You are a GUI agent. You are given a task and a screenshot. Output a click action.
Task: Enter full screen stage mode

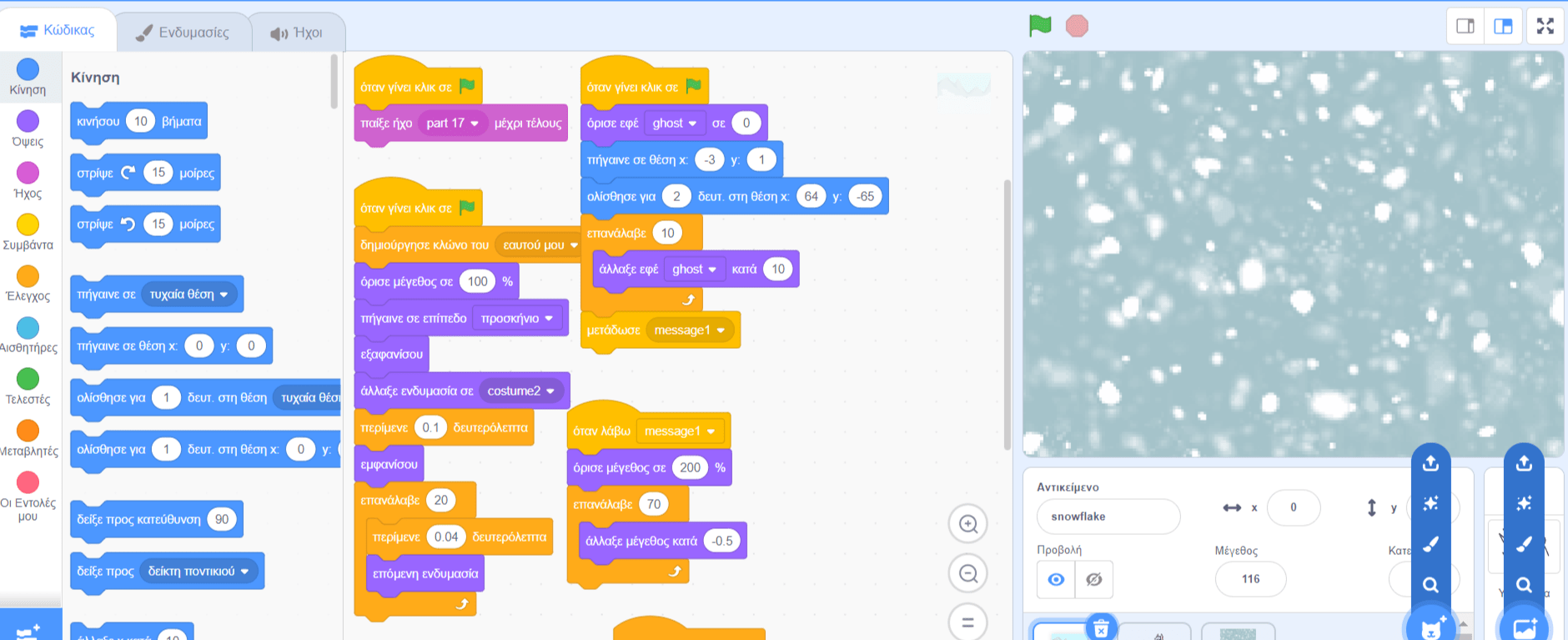[x=1545, y=26]
